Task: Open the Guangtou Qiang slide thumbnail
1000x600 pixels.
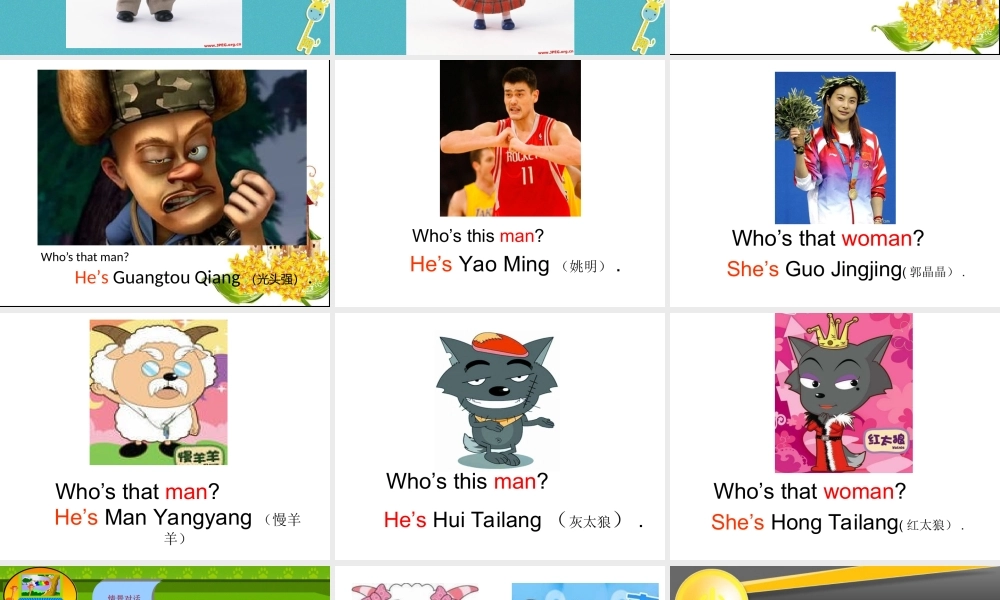Action: 165,183
